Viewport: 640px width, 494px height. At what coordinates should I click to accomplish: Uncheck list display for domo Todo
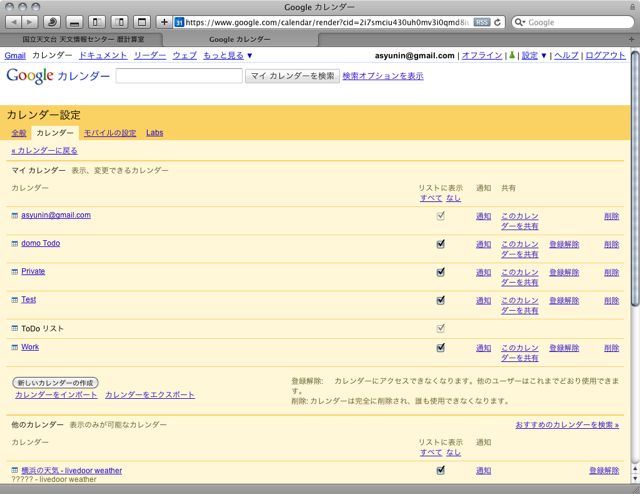tap(440, 244)
